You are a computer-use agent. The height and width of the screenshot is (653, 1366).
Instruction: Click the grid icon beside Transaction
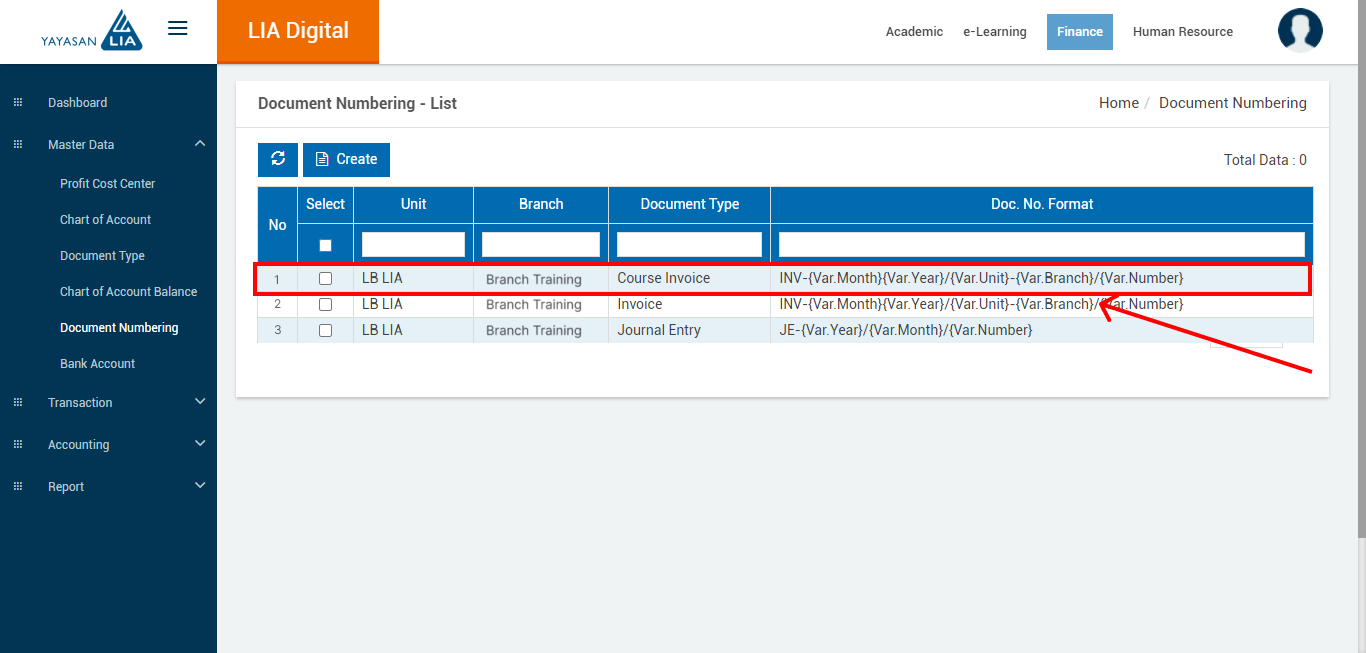pyautogui.click(x=17, y=403)
